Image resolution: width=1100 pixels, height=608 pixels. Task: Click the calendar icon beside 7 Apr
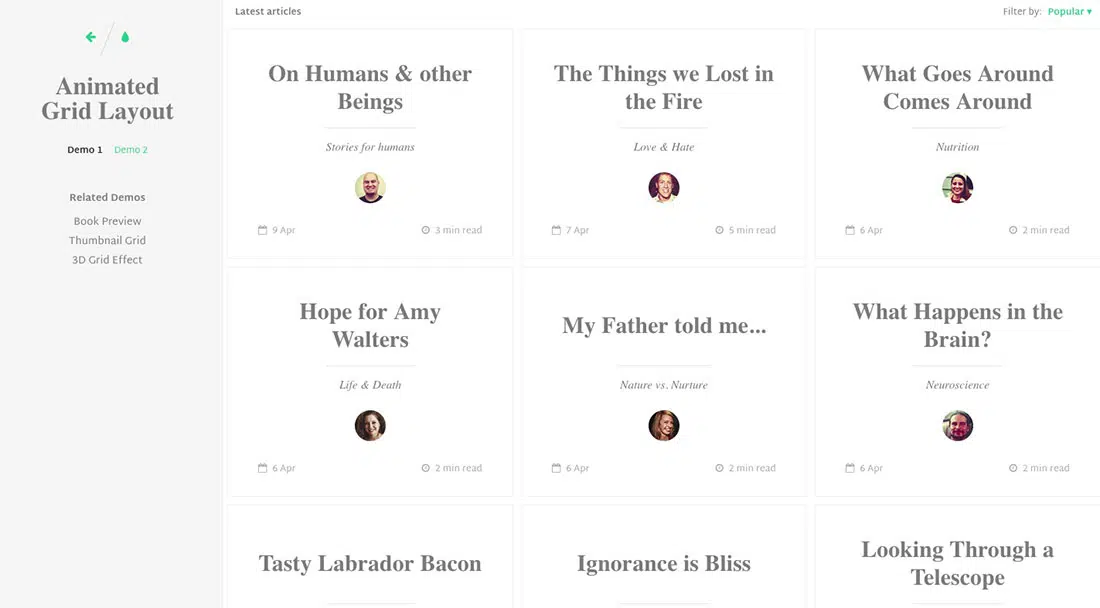[556, 230]
